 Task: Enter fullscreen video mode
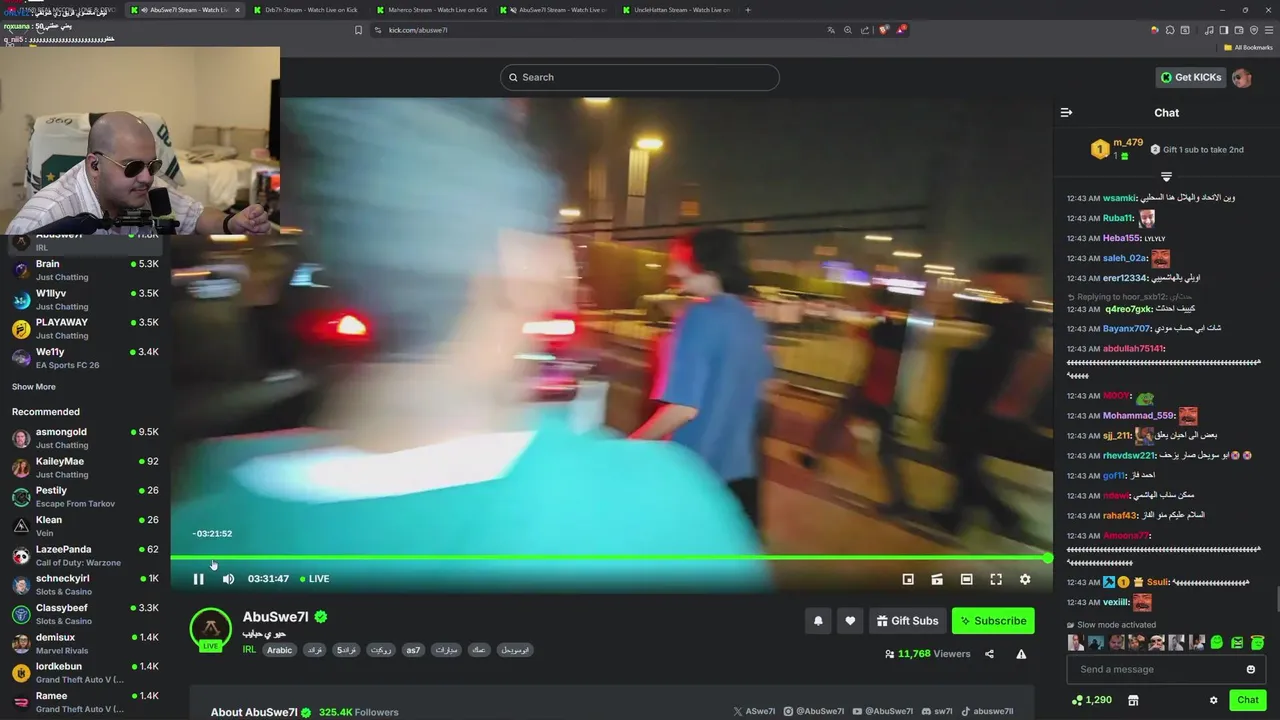click(x=996, y=579)
